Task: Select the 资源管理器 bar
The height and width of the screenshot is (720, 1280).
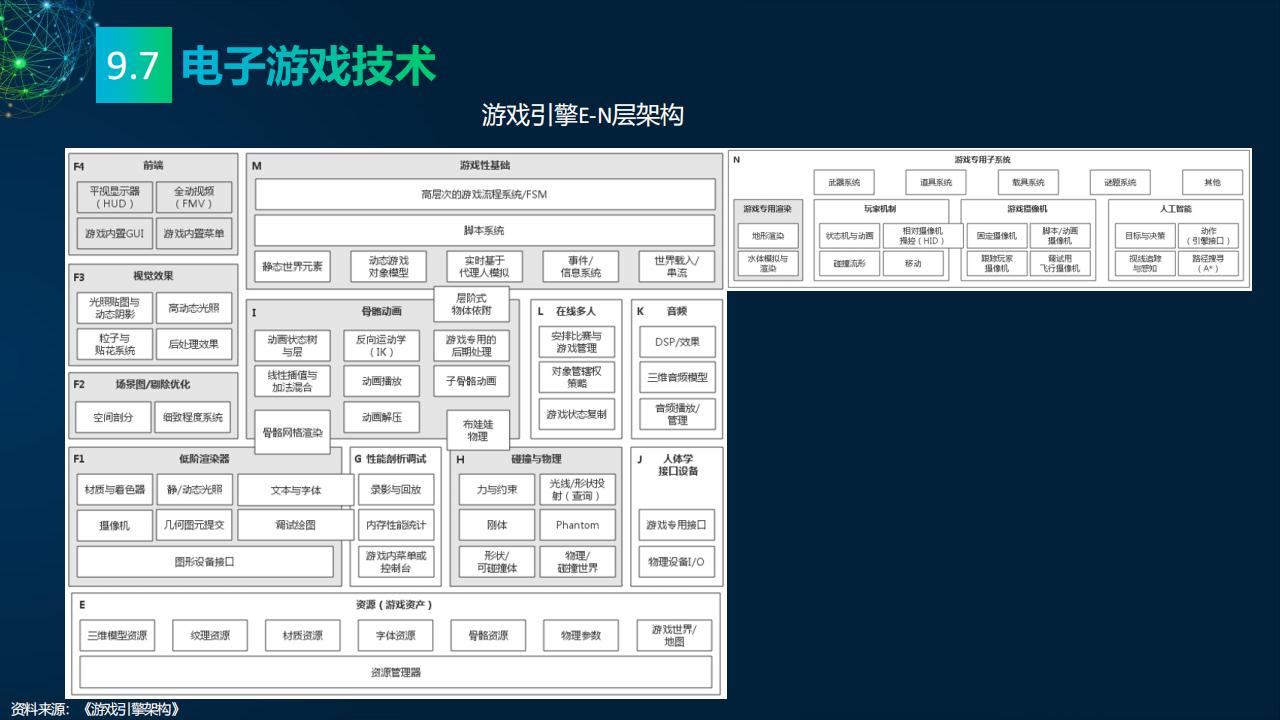Action: pyautogui.click(x=396, y=672)
